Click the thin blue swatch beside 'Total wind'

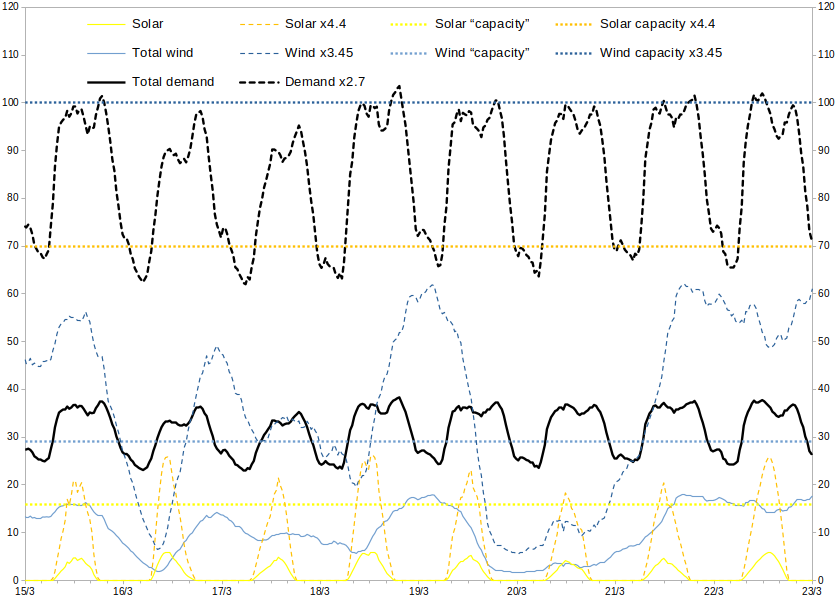(x=108, y=52)
